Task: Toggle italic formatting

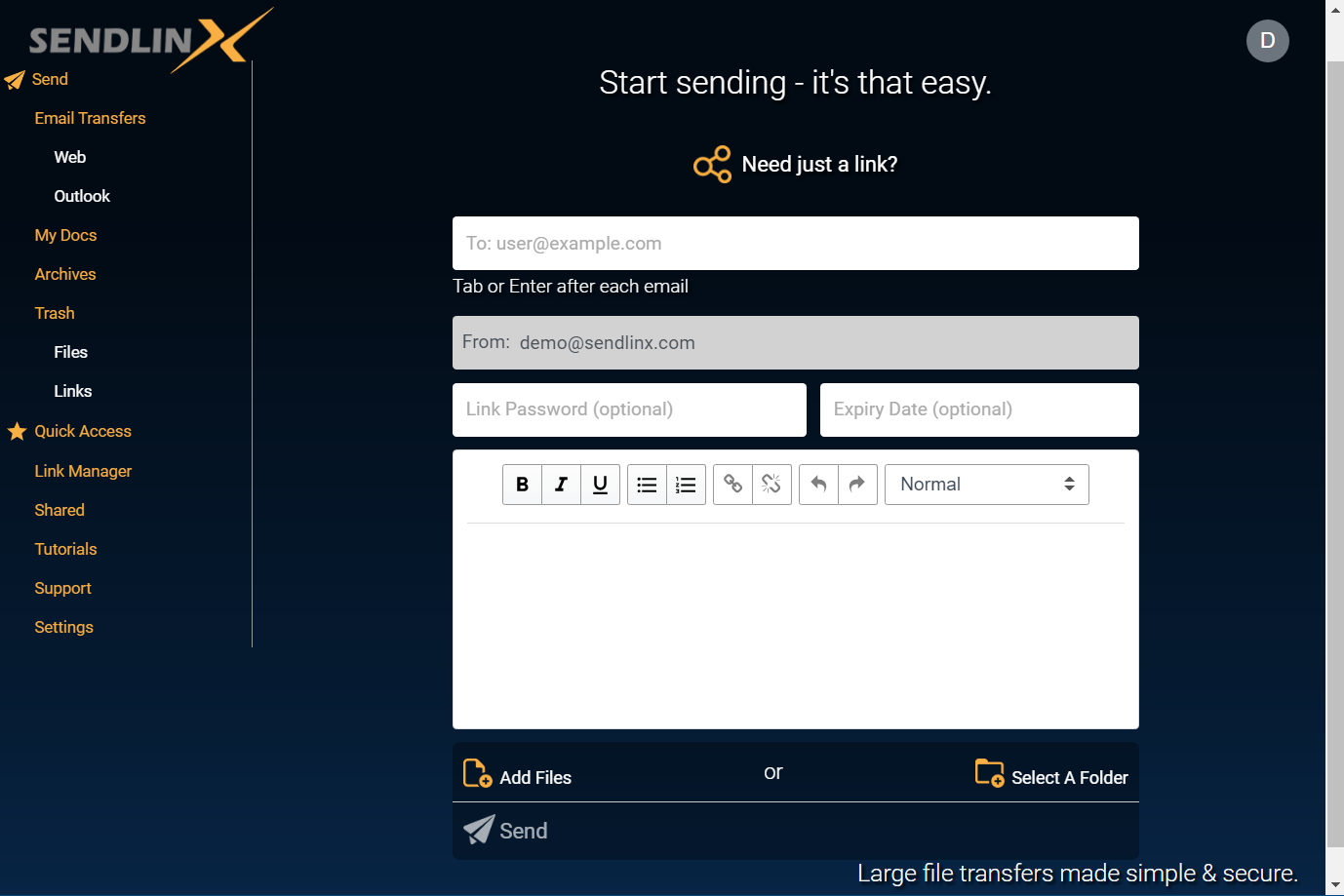Action: (x=561, y=485)
